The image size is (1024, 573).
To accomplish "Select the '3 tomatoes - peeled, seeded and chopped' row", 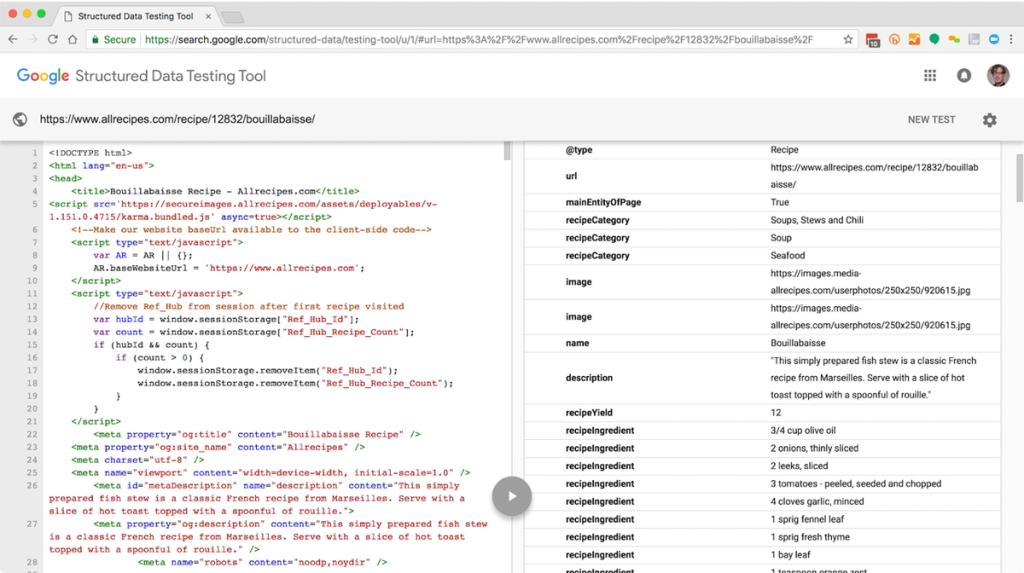I will [762, 483].
